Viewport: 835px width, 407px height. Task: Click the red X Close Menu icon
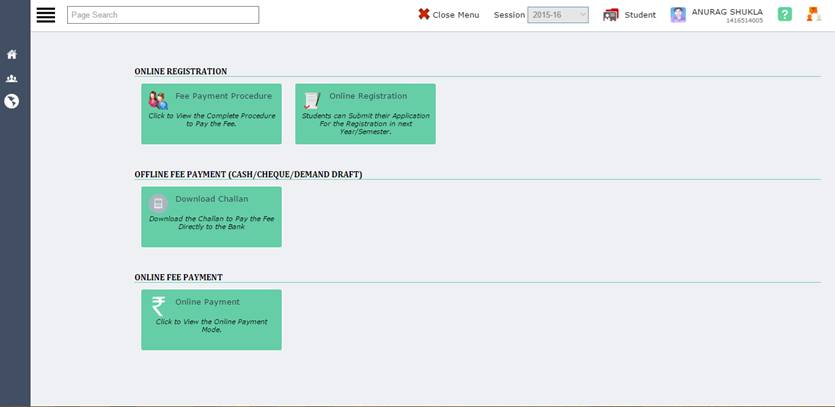tap(424, 15)
